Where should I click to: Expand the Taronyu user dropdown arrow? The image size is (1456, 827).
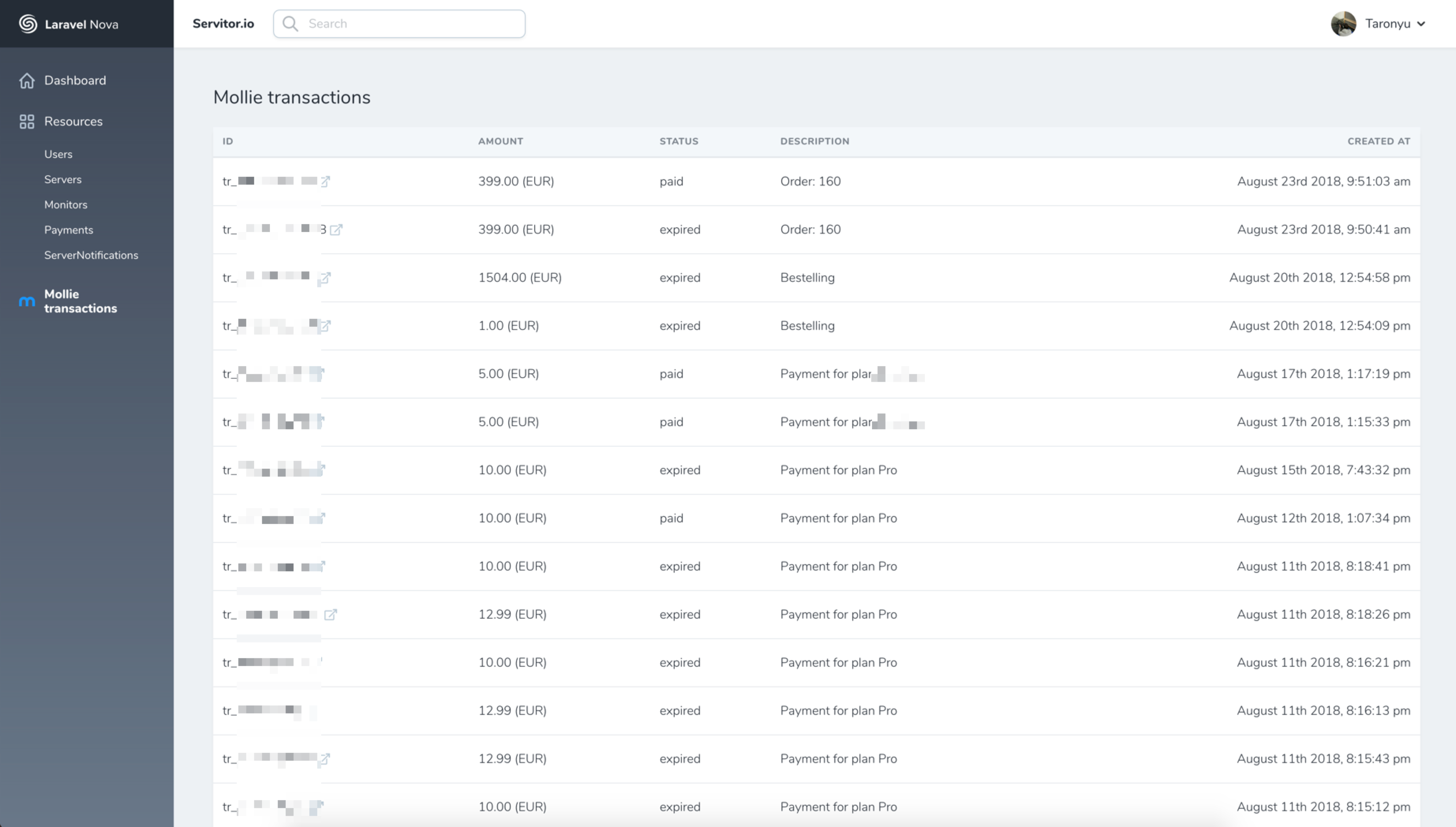[1421, 24]
